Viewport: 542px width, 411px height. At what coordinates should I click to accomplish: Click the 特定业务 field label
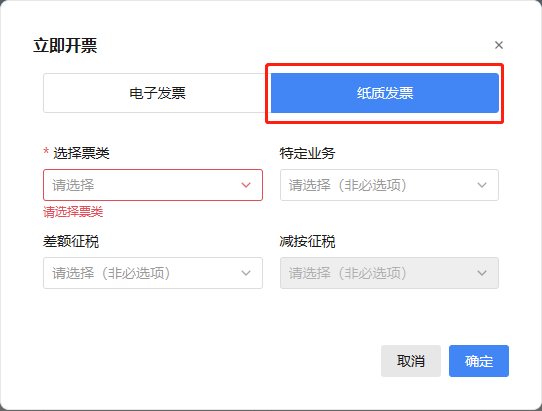307,153
